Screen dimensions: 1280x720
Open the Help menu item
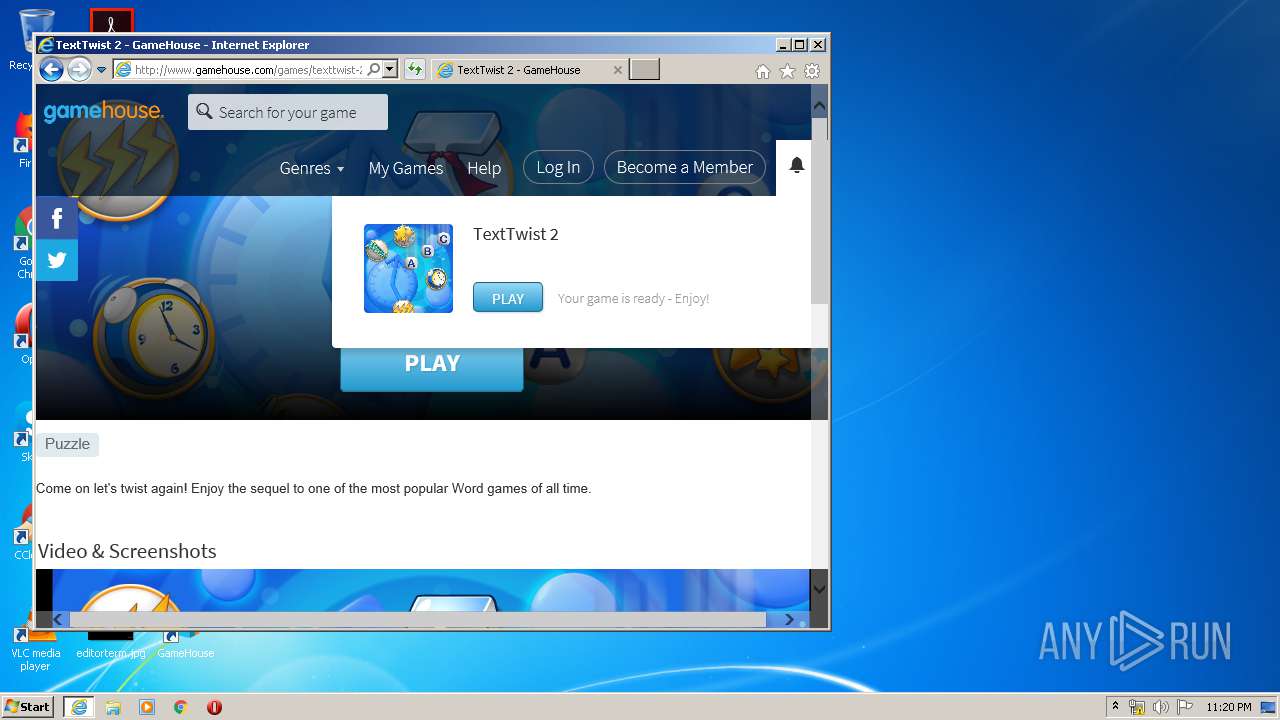(484, 168)
